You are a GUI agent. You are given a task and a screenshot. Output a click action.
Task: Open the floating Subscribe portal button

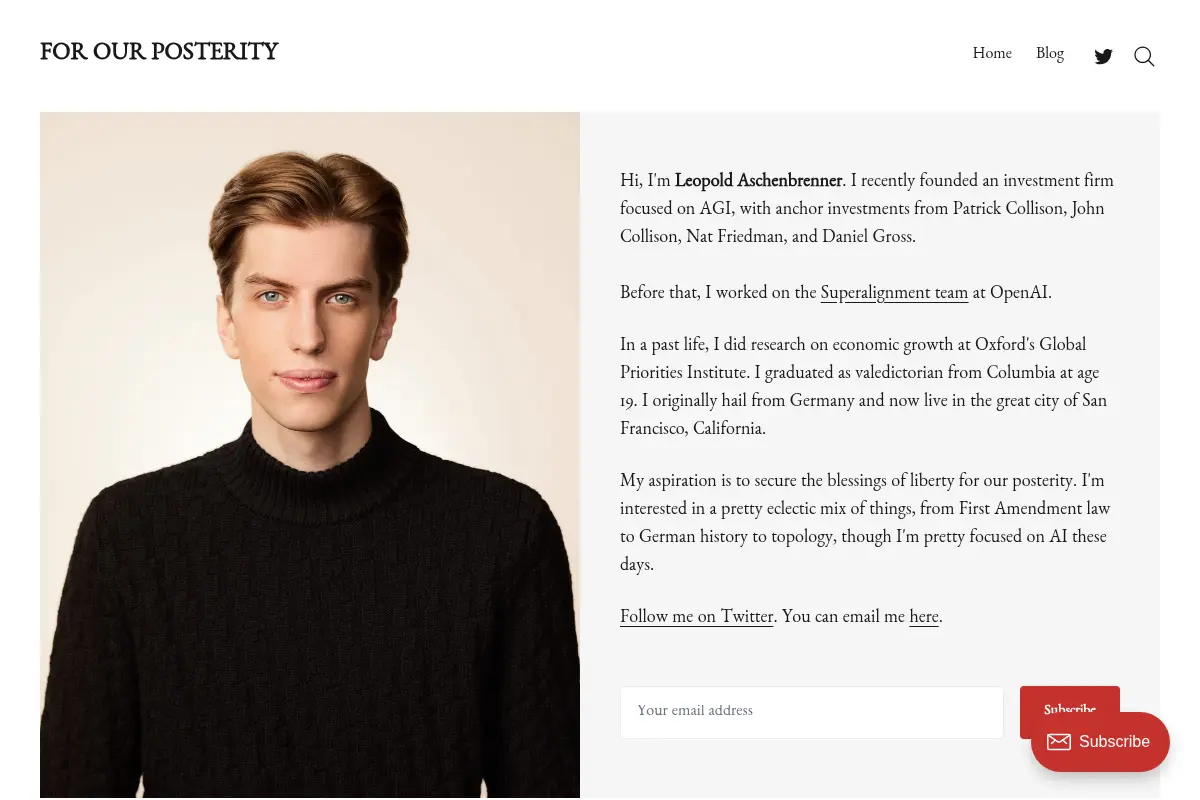[x=1100, y=742]
